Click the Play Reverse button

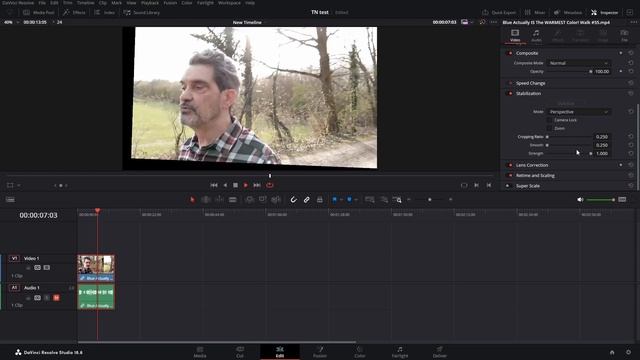[225, 185]
